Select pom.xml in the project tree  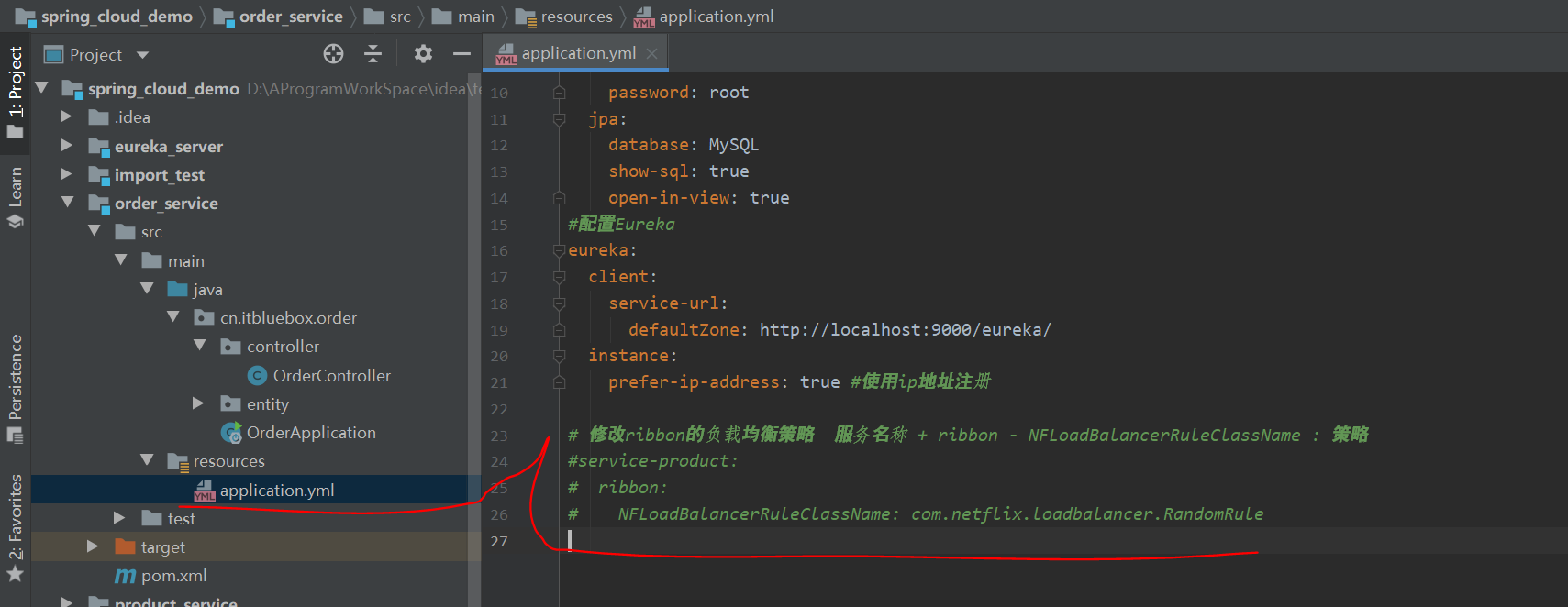(173, 576)
